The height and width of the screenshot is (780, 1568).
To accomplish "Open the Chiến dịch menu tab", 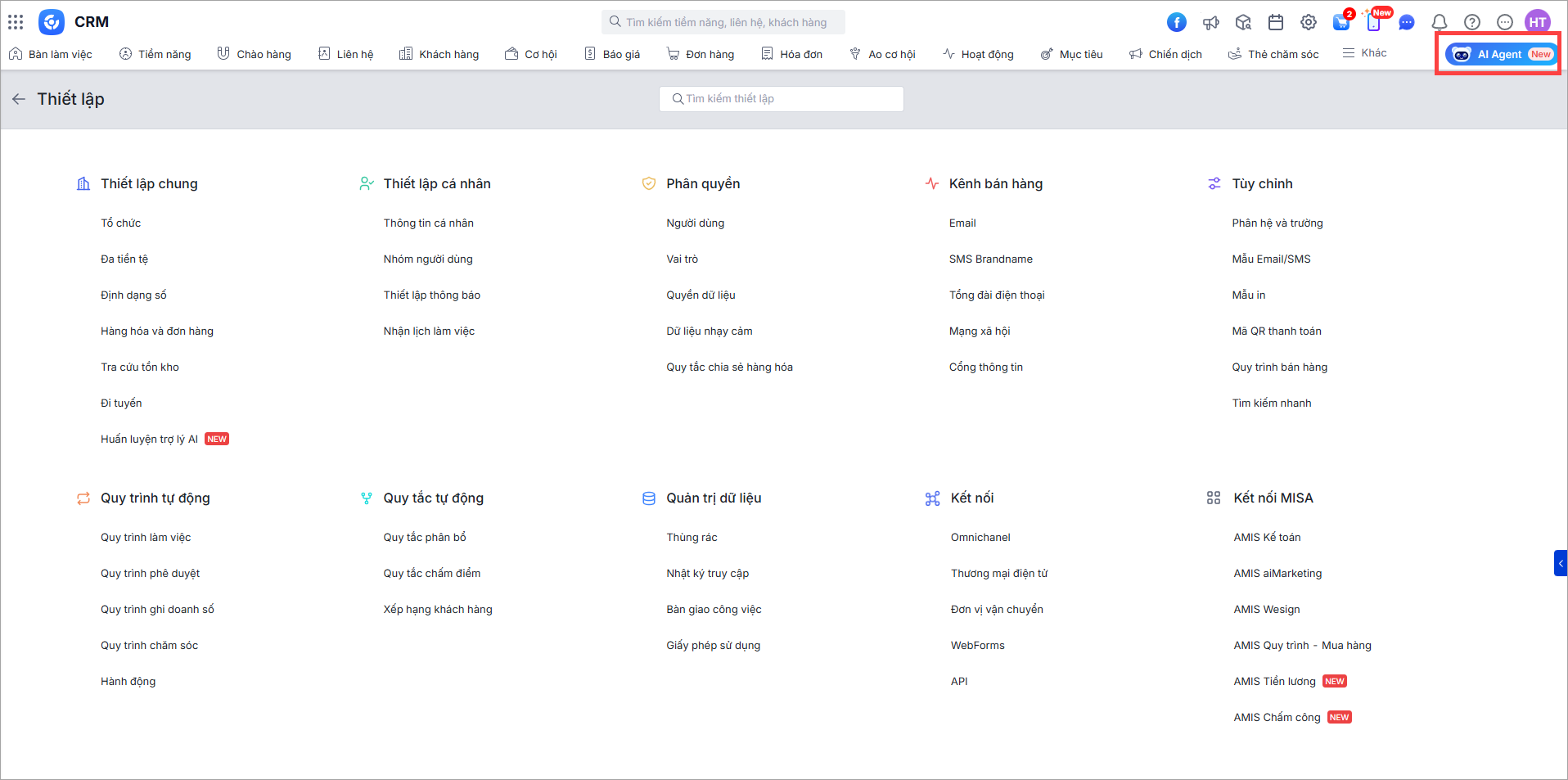I will pos(1165,54).
